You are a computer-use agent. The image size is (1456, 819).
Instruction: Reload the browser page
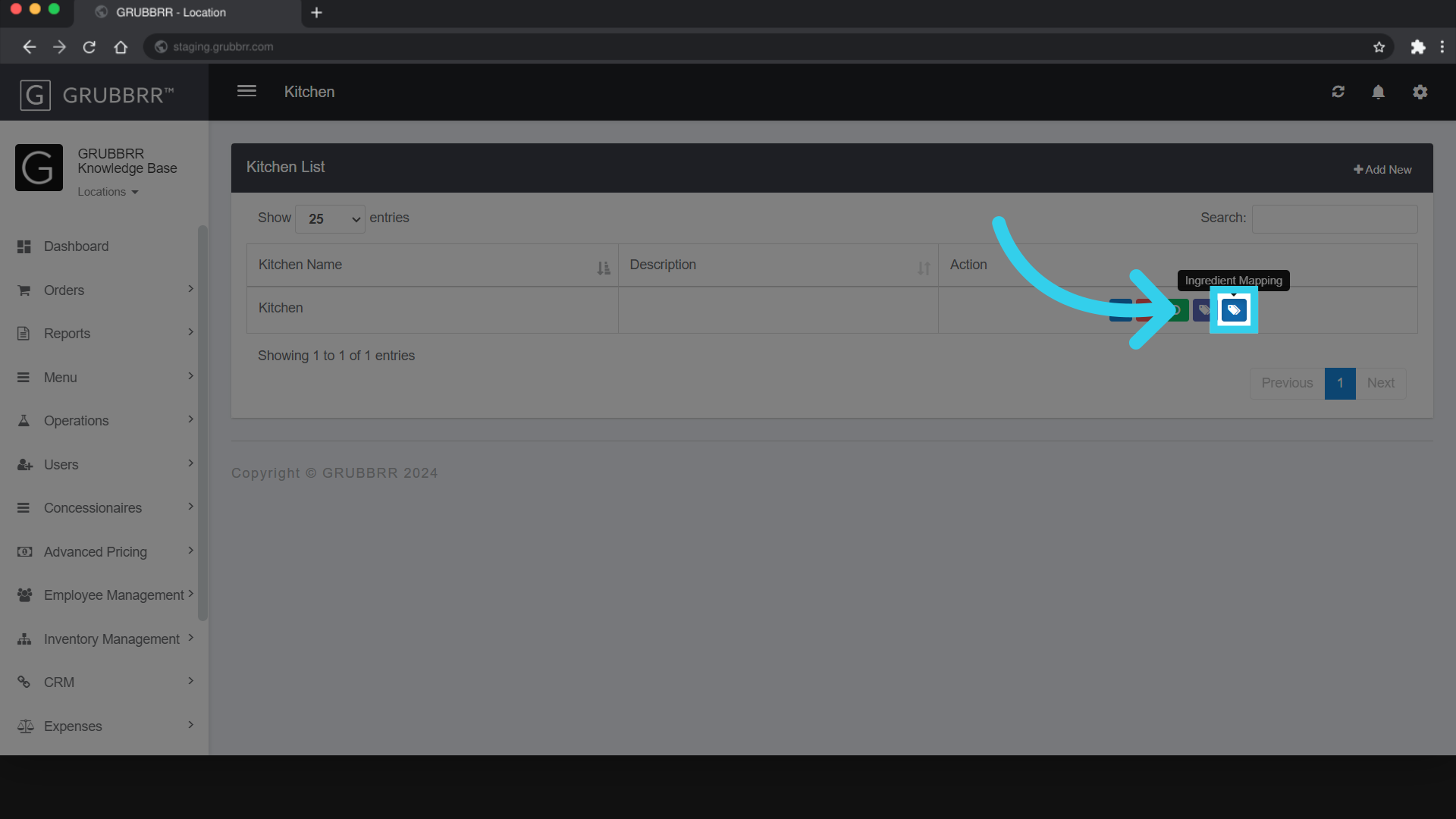(89, 47)
